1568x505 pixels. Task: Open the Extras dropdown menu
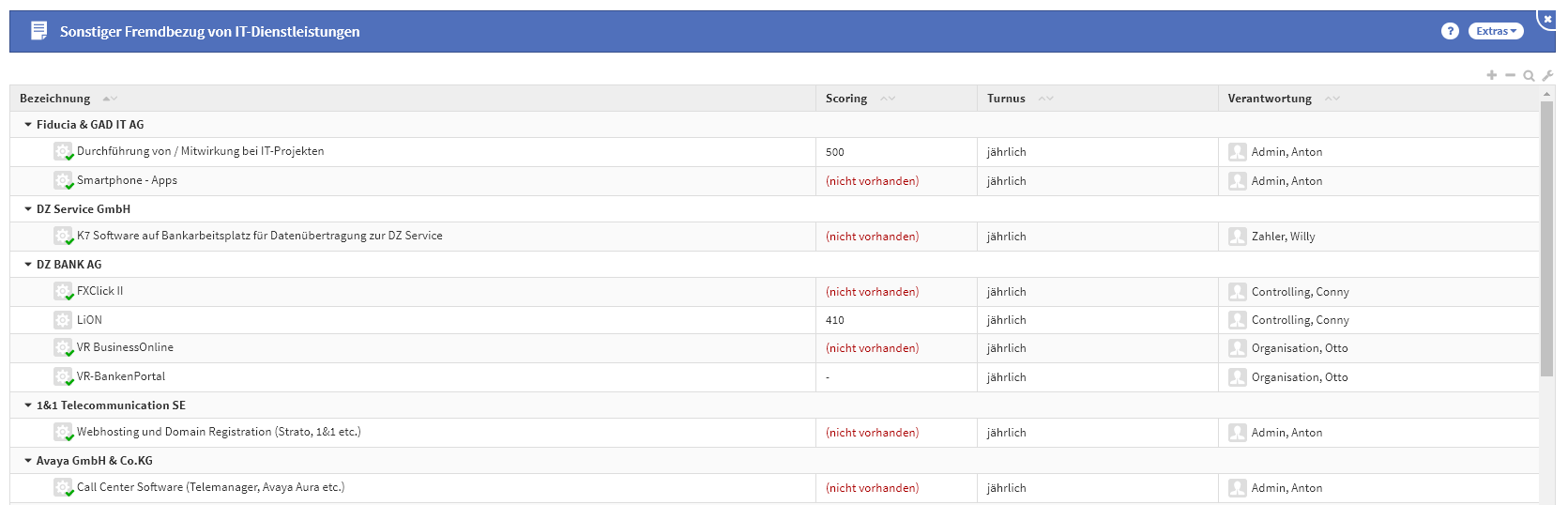coord(1496,31)
